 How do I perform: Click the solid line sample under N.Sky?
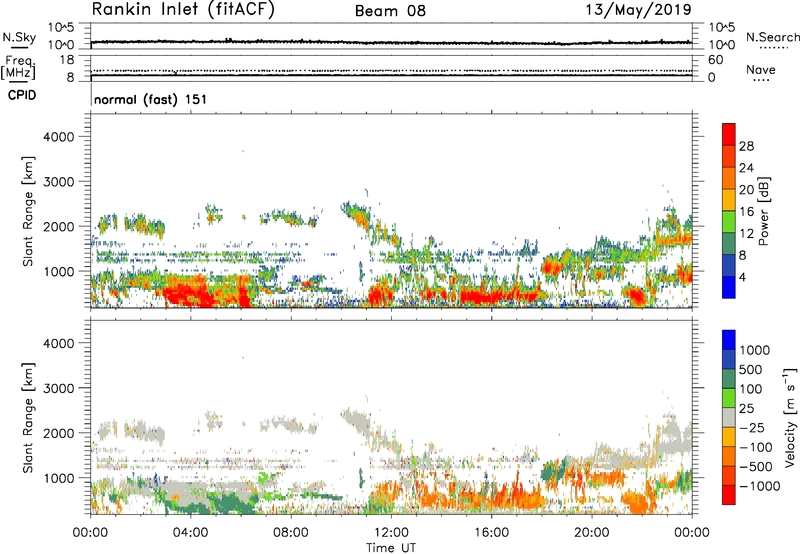[19, 47]
